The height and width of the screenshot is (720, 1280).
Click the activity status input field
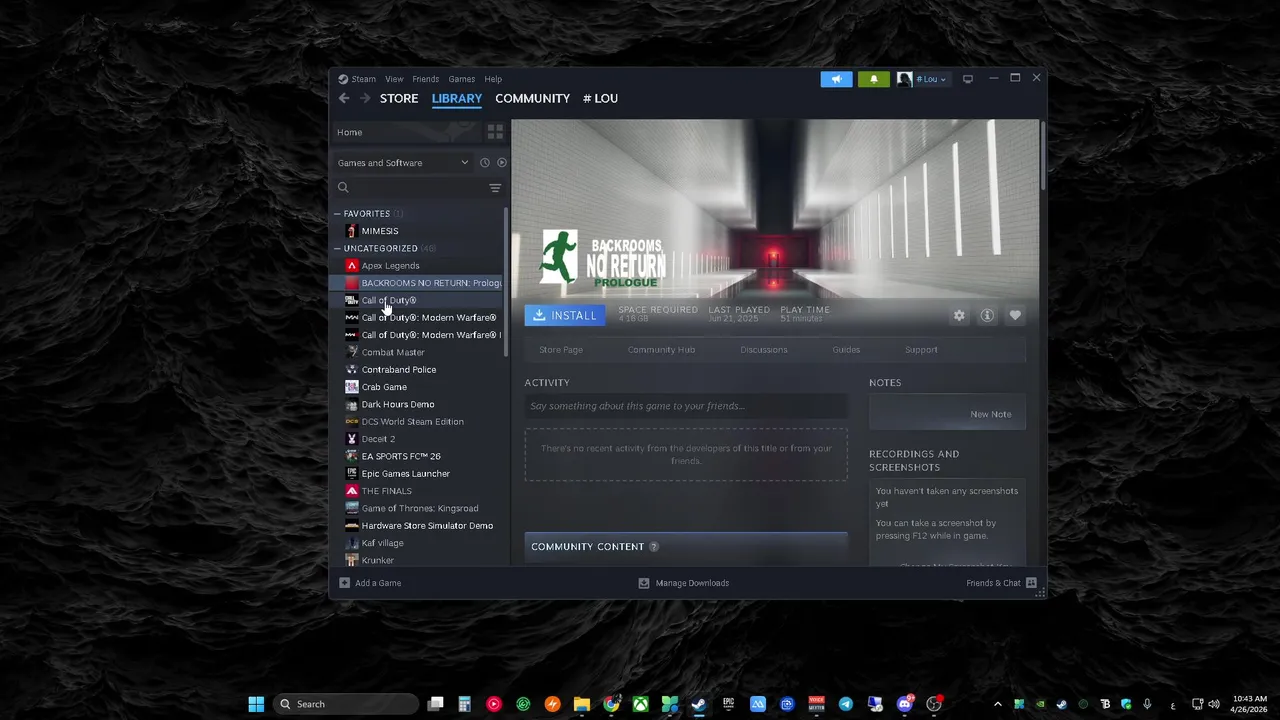[686, 406]
